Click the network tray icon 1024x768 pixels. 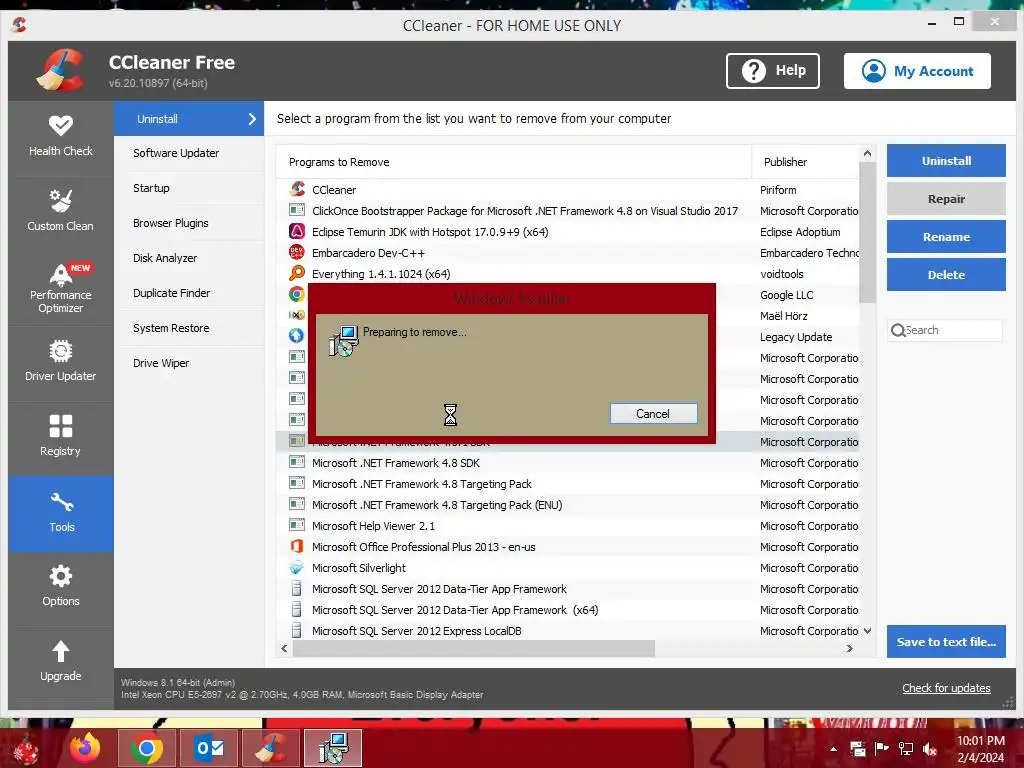coord(906,749)
